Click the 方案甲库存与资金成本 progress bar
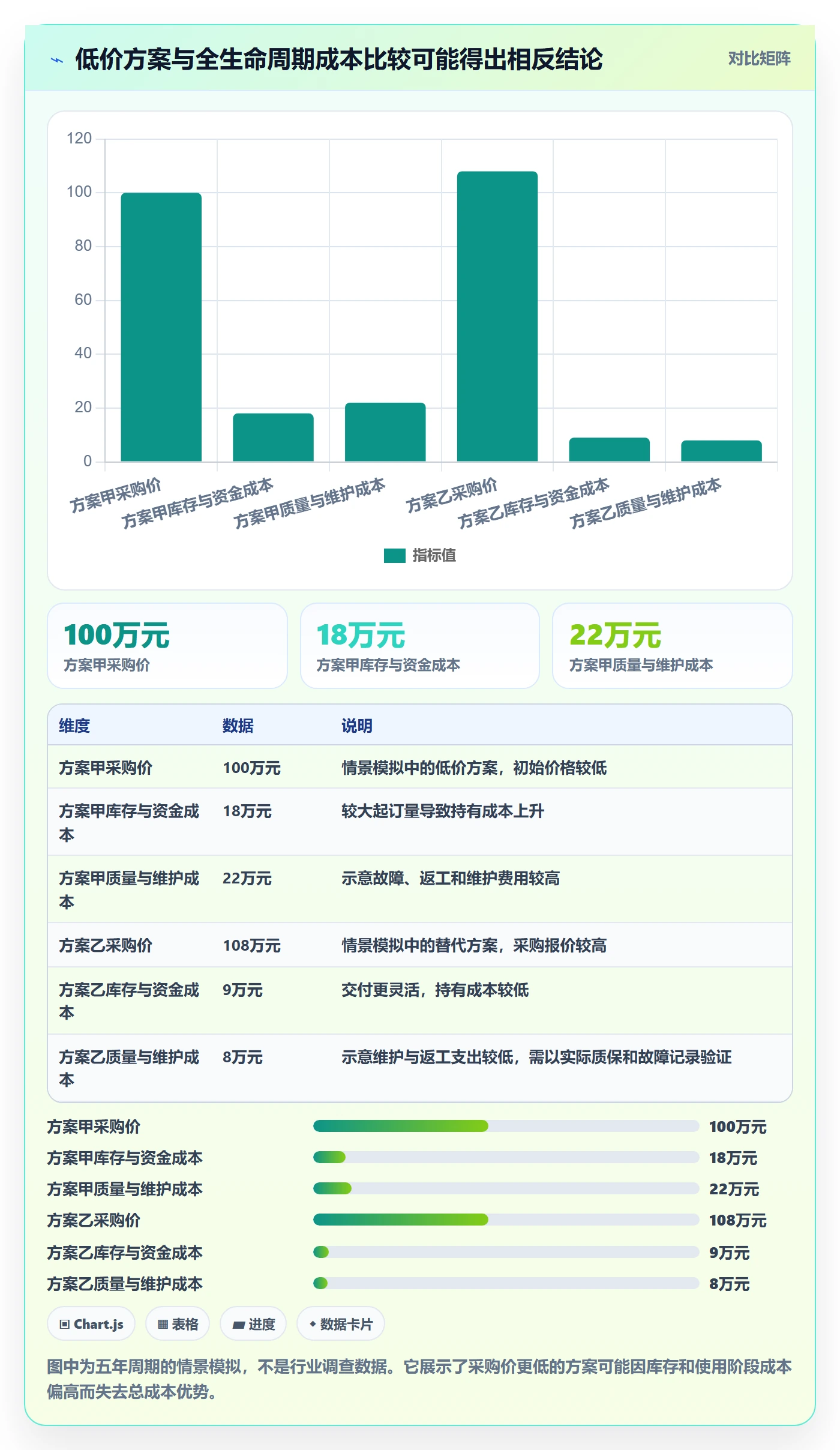This screenshot has height=1450, width=840. coord(506,1157)
